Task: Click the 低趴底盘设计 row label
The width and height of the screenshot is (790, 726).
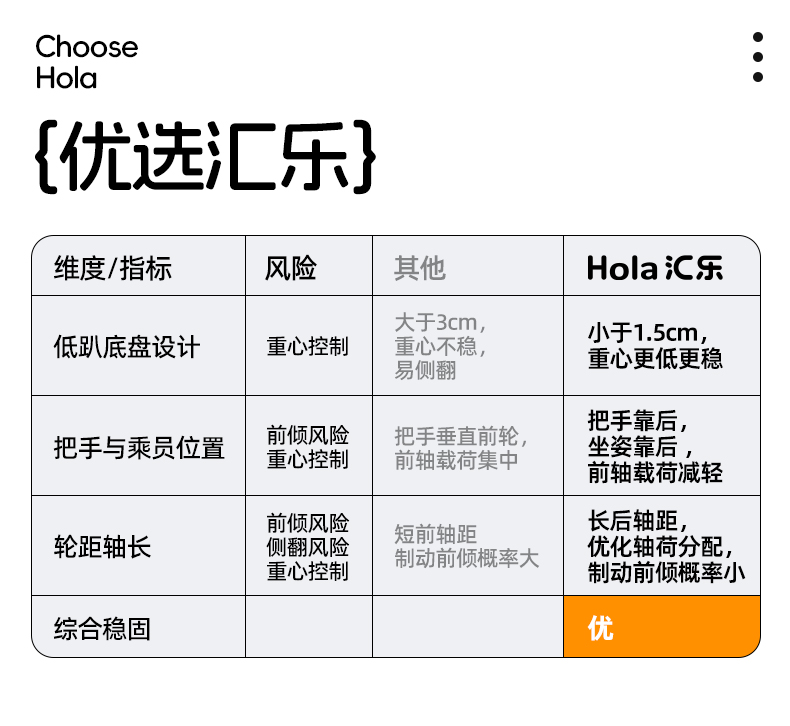Action: 127,347
